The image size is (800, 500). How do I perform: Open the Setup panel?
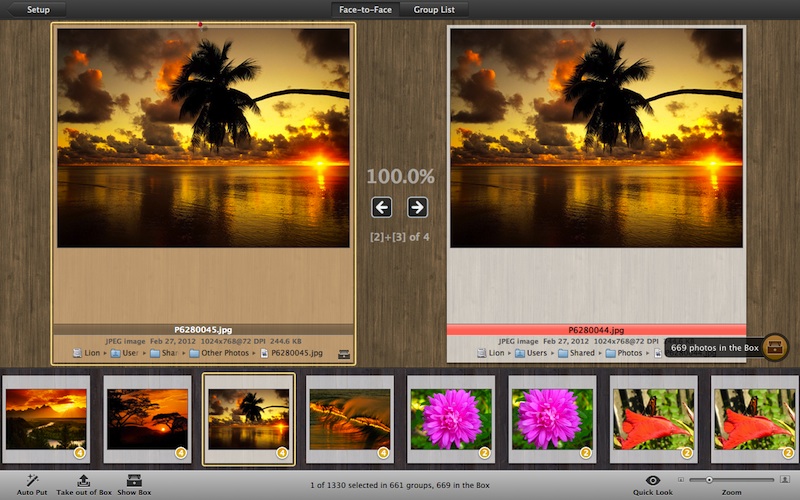click(x=38, y=9)
